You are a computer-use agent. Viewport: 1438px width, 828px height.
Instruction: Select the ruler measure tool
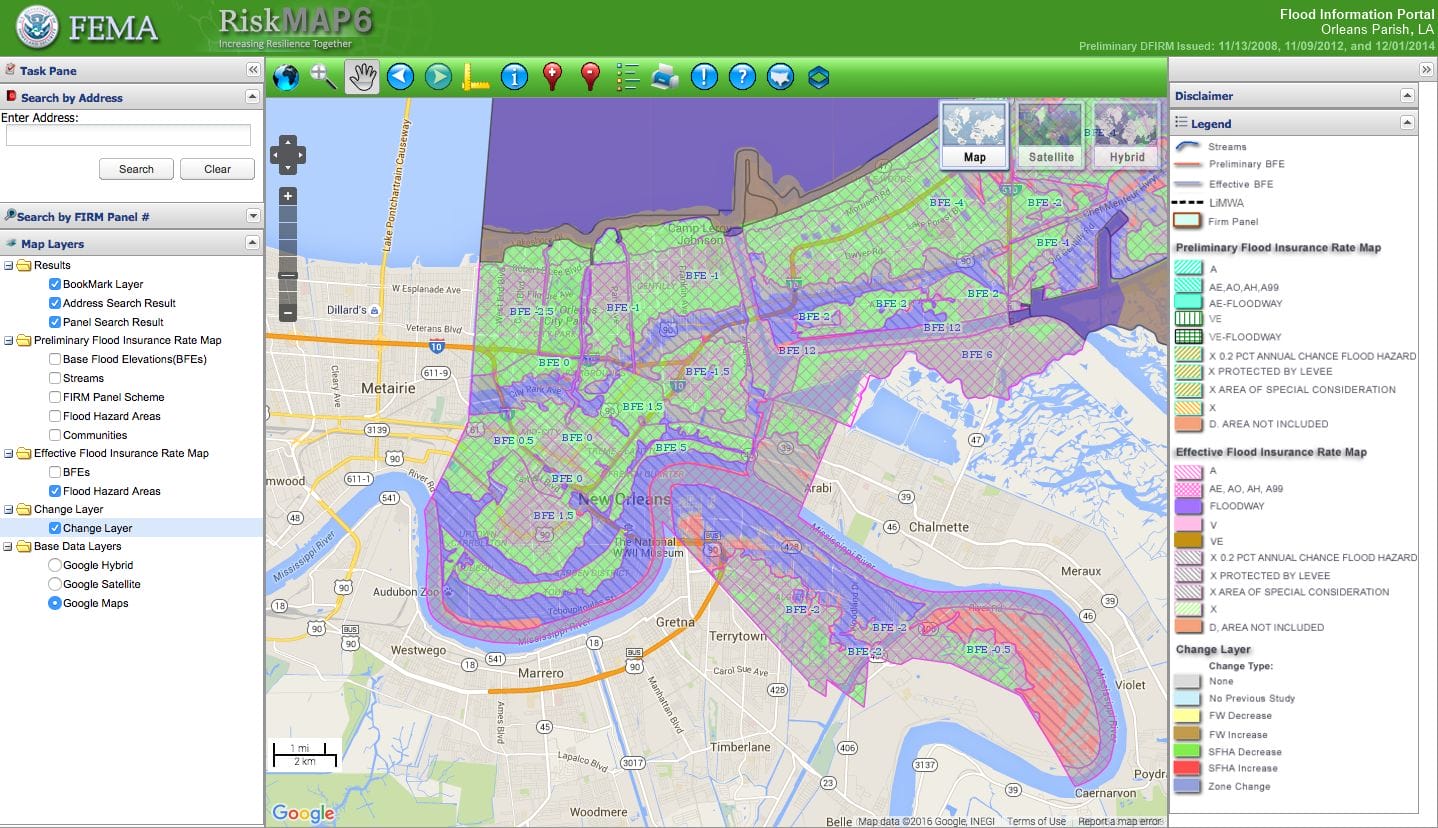coord(475,77)
